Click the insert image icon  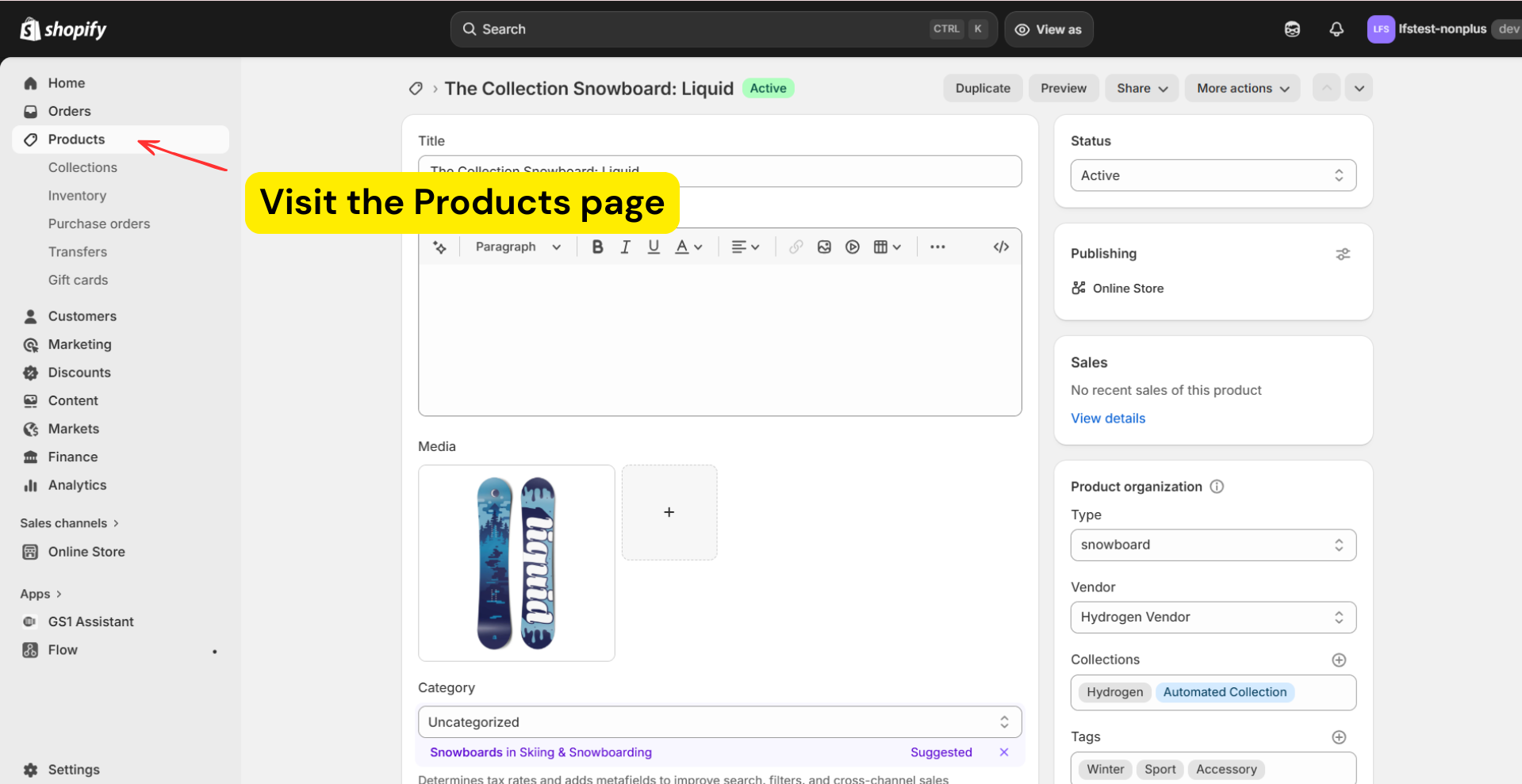click(x=824, y=247)
